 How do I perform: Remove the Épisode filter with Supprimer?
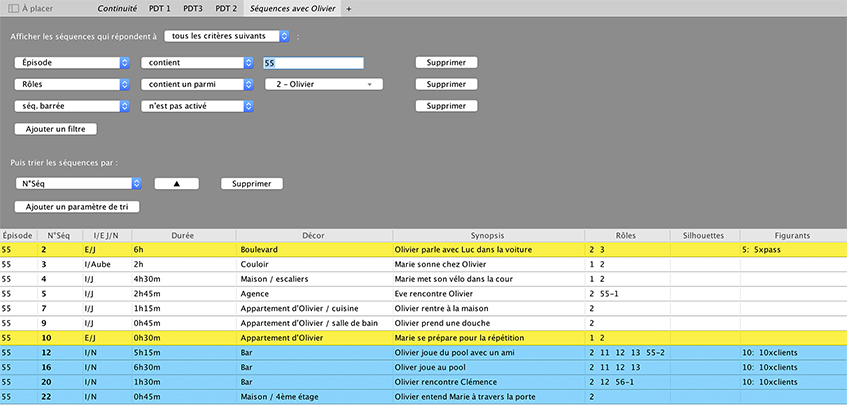446,63
